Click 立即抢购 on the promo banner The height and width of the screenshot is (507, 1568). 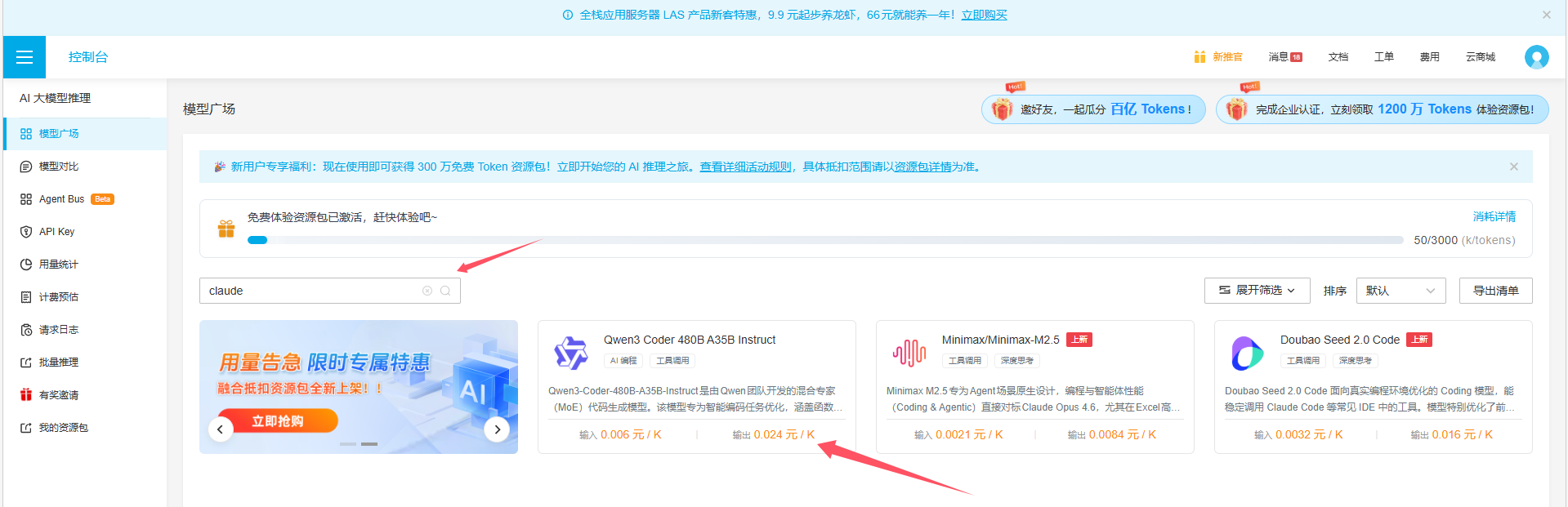278,421
